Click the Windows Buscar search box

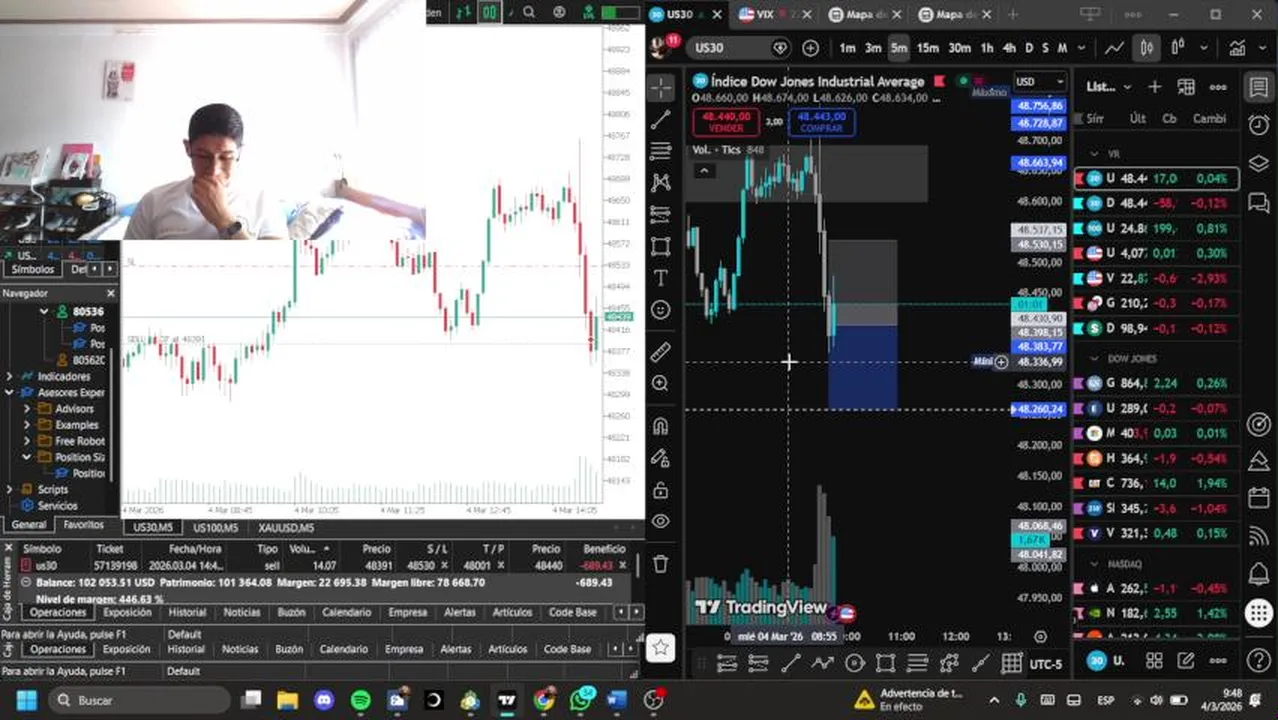[139, 700]
